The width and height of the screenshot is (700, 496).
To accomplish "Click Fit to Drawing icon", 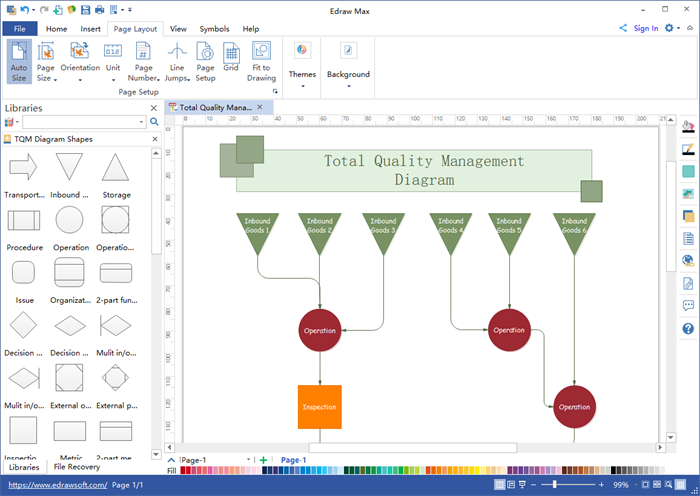I will pos(261,61).
